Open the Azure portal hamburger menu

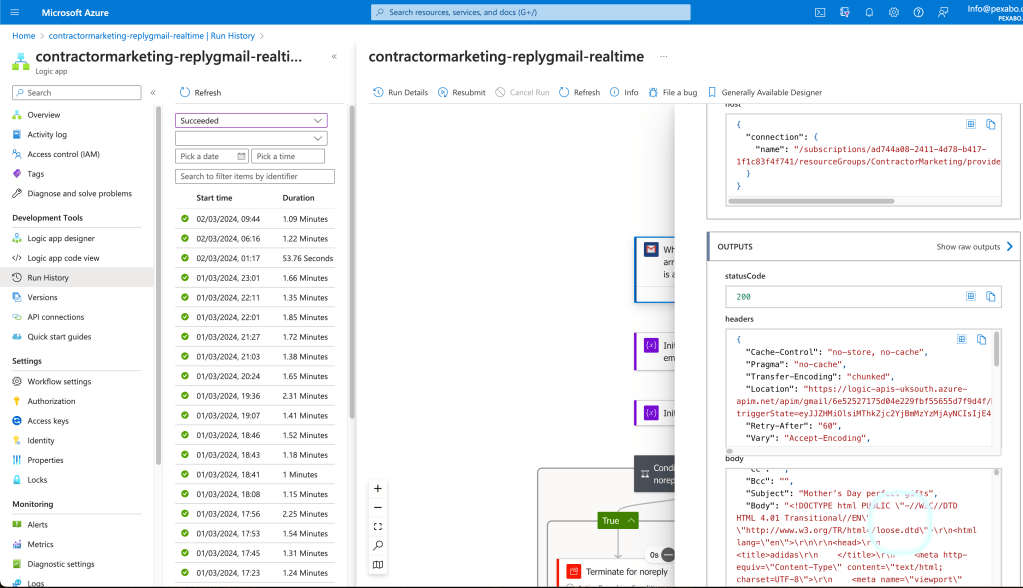point(15,12)
